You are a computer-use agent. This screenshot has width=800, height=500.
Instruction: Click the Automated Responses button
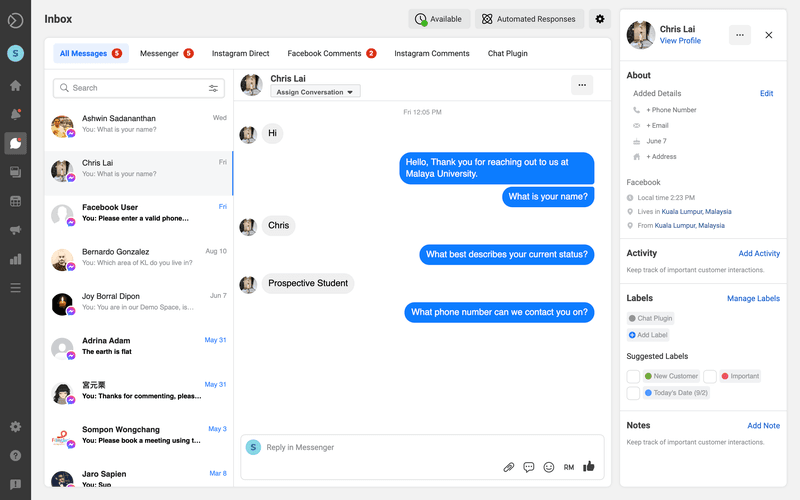pos(528,19)
